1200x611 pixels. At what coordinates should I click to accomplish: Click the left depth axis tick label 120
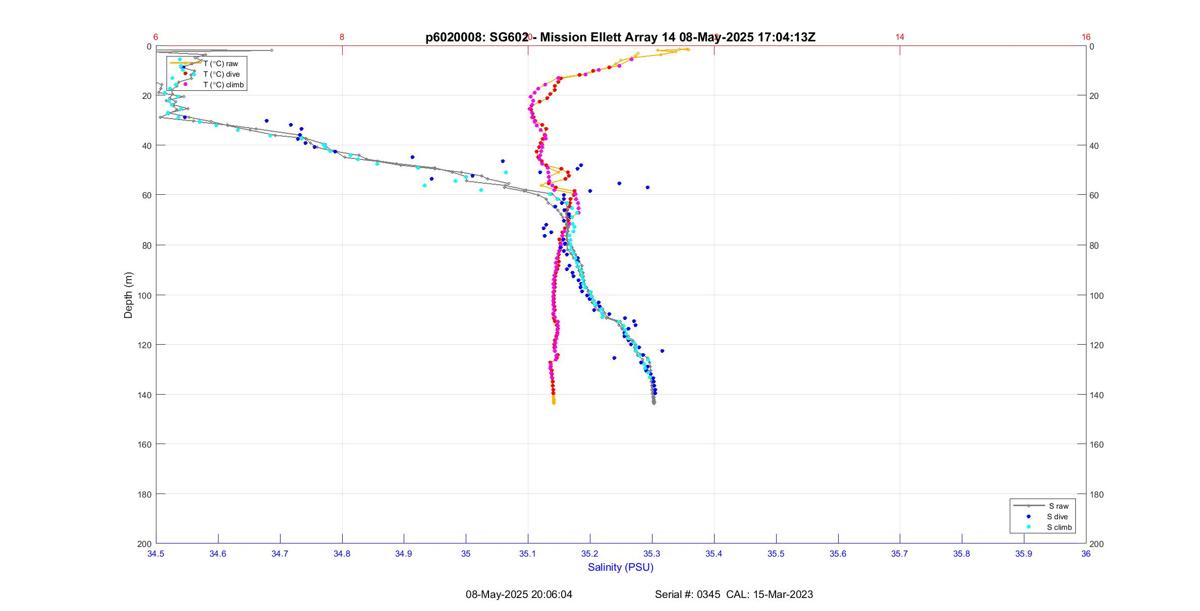(143, 345)
